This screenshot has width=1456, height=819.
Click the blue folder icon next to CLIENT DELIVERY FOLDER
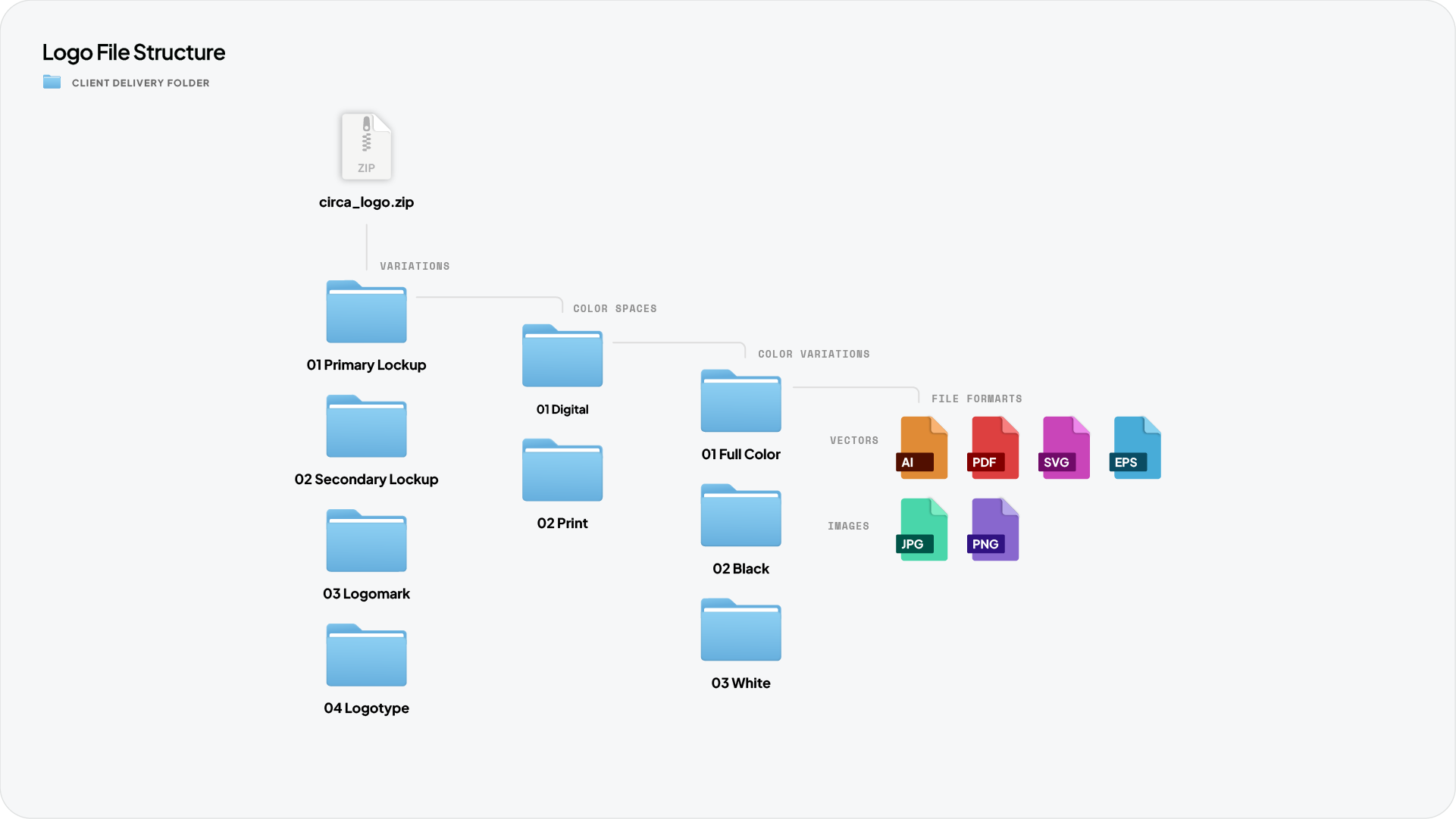[x=52, y=82]
